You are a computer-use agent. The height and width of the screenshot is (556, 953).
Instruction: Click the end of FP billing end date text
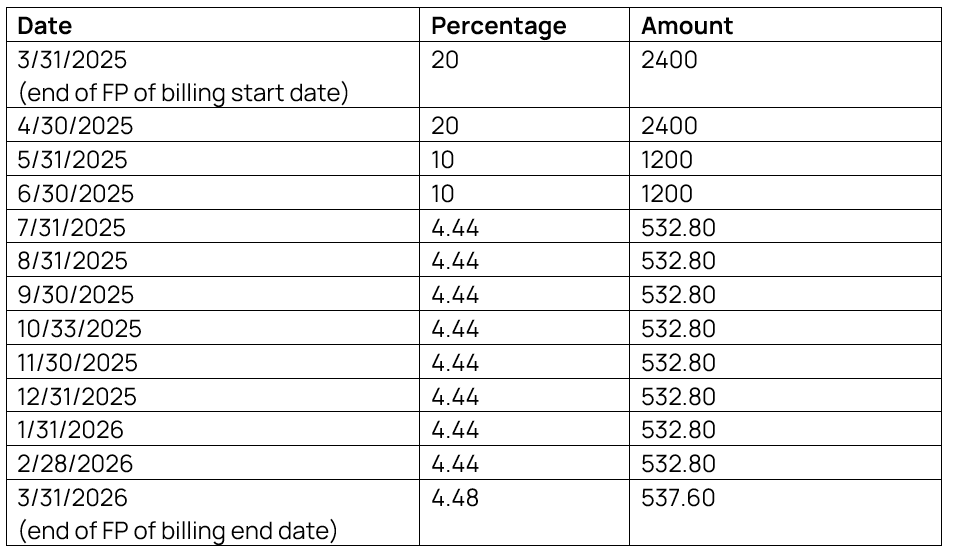[177, 530]
